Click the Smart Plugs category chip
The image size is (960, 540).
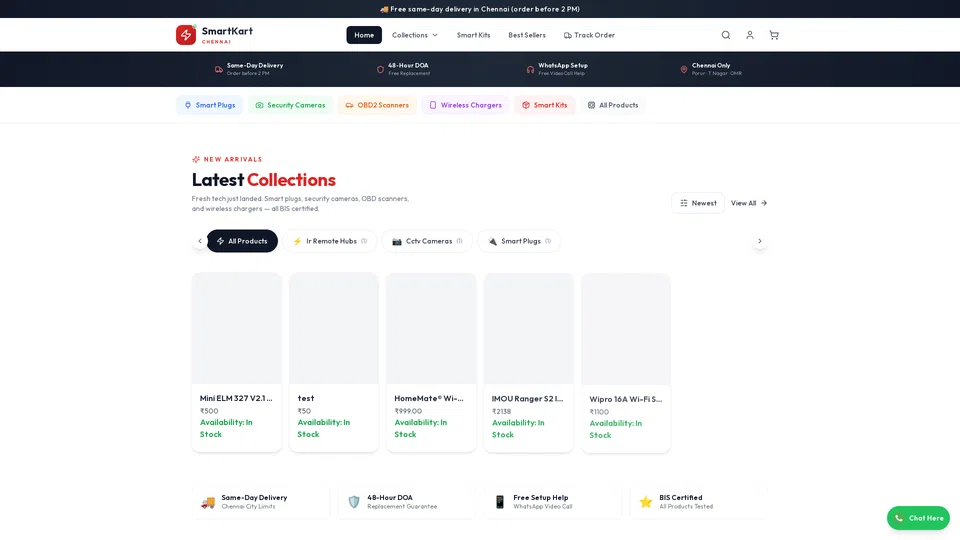[210, 105]
